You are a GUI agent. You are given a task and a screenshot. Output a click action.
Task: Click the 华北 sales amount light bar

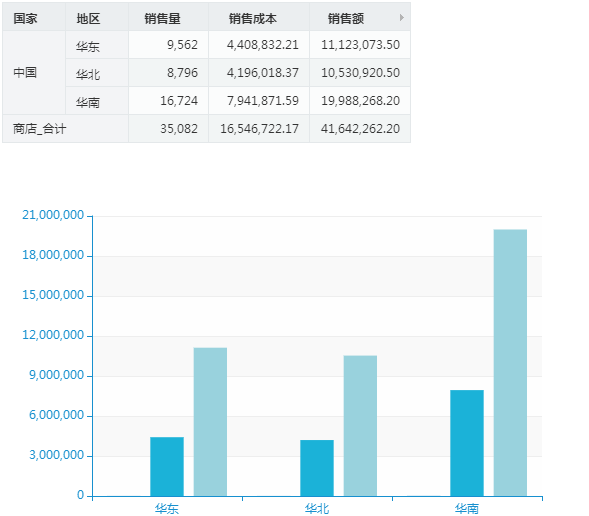(x=360, y=425)
